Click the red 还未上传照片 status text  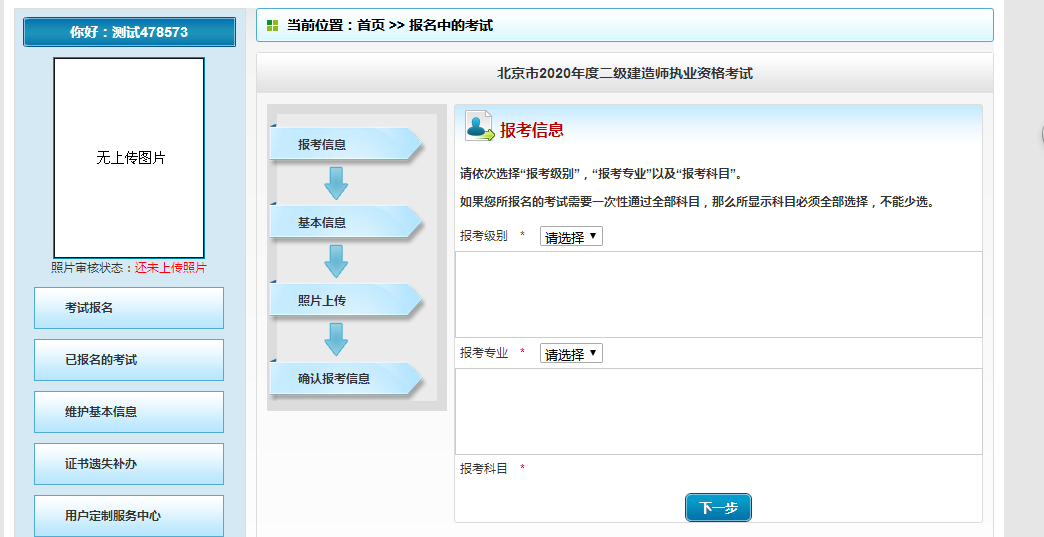pos(171,268)
